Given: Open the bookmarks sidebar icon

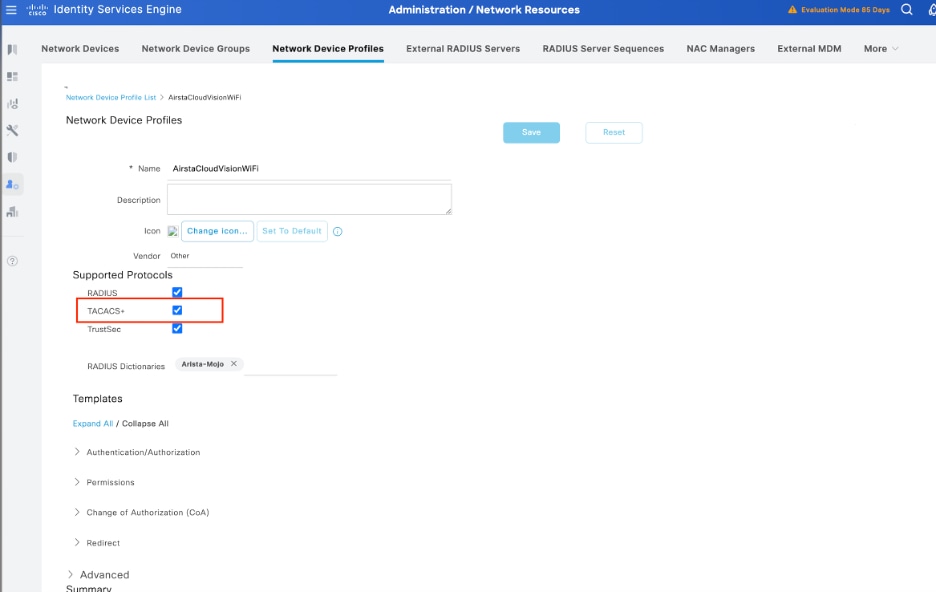Looking at the screenshot, I should tap(12, 50).
